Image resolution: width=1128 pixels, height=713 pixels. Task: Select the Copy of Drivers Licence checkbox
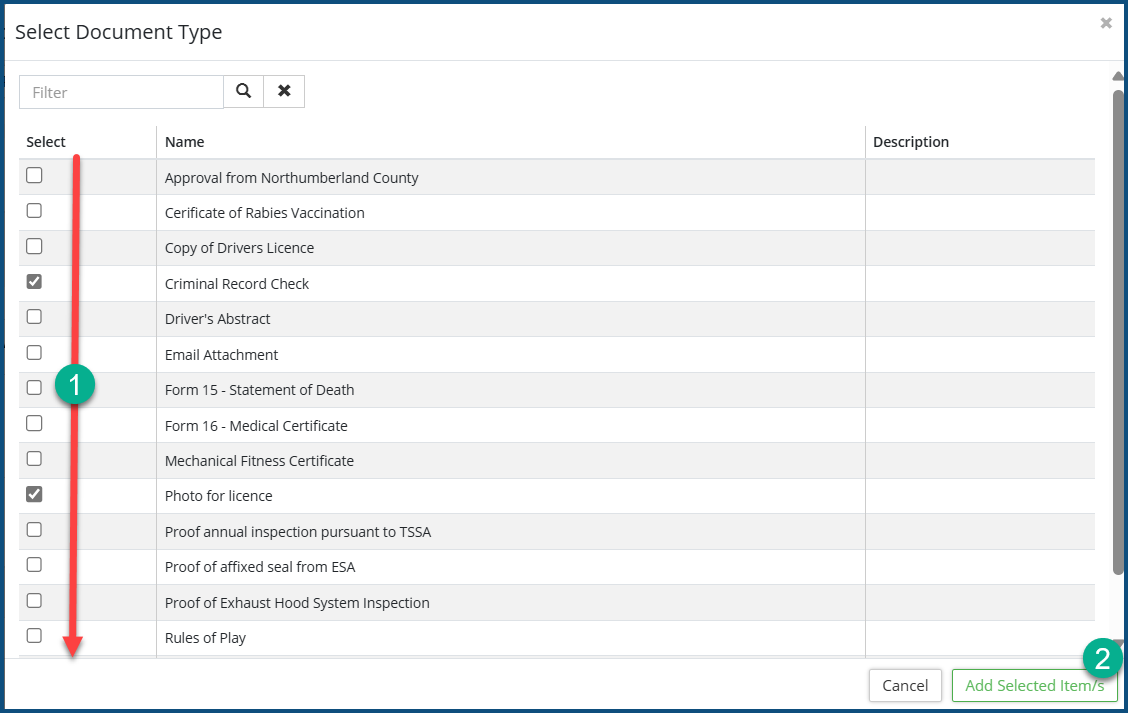[x=34, y=246]
